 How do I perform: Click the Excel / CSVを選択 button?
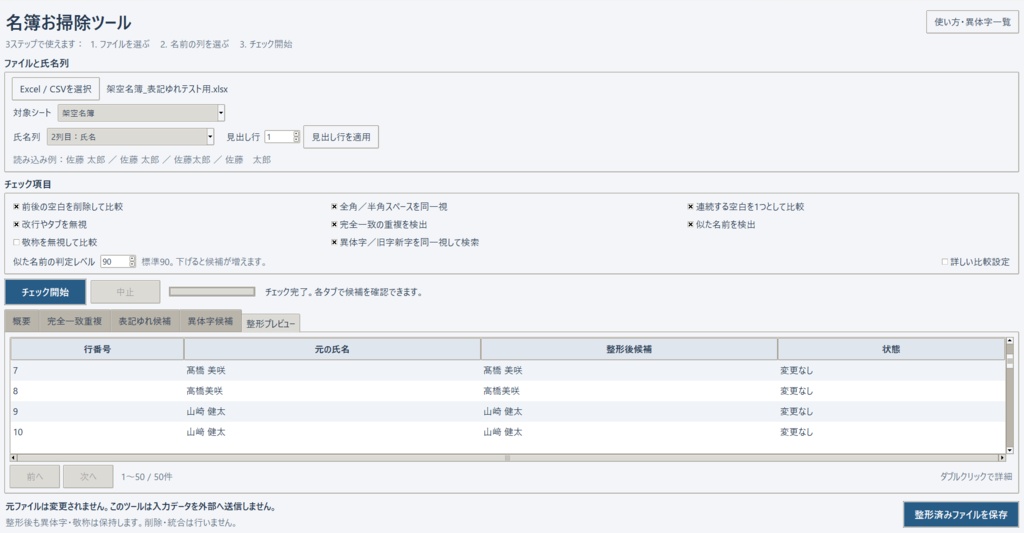coord(56,89)
